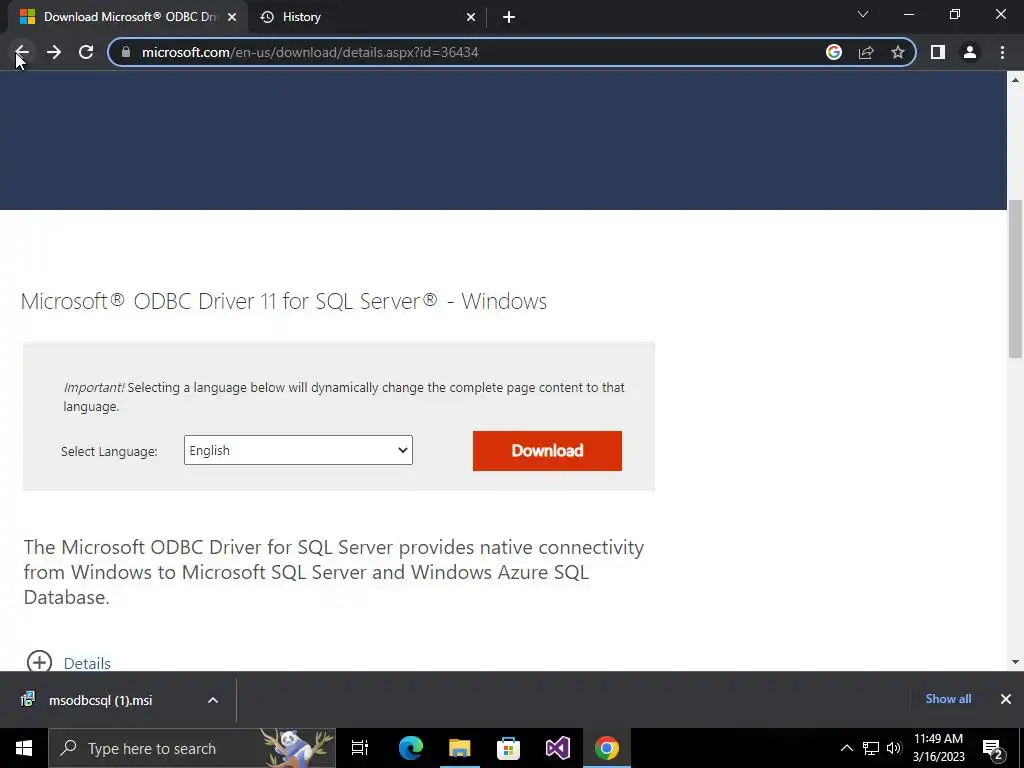Open Task View from taskbar
This screenshot has height=768, width=1024.
(360, 748)
